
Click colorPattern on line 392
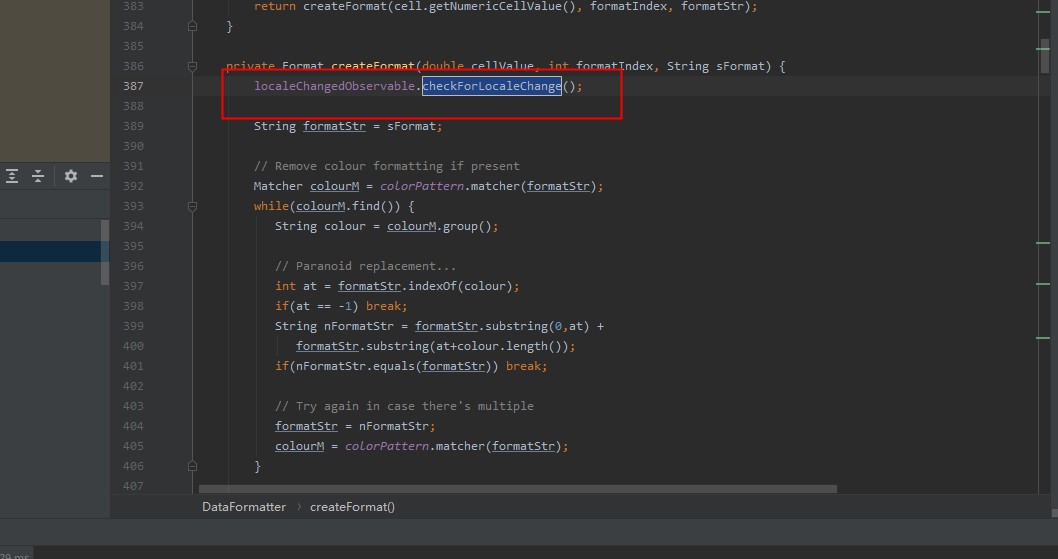pyautogui.click(x=422, y=186)
